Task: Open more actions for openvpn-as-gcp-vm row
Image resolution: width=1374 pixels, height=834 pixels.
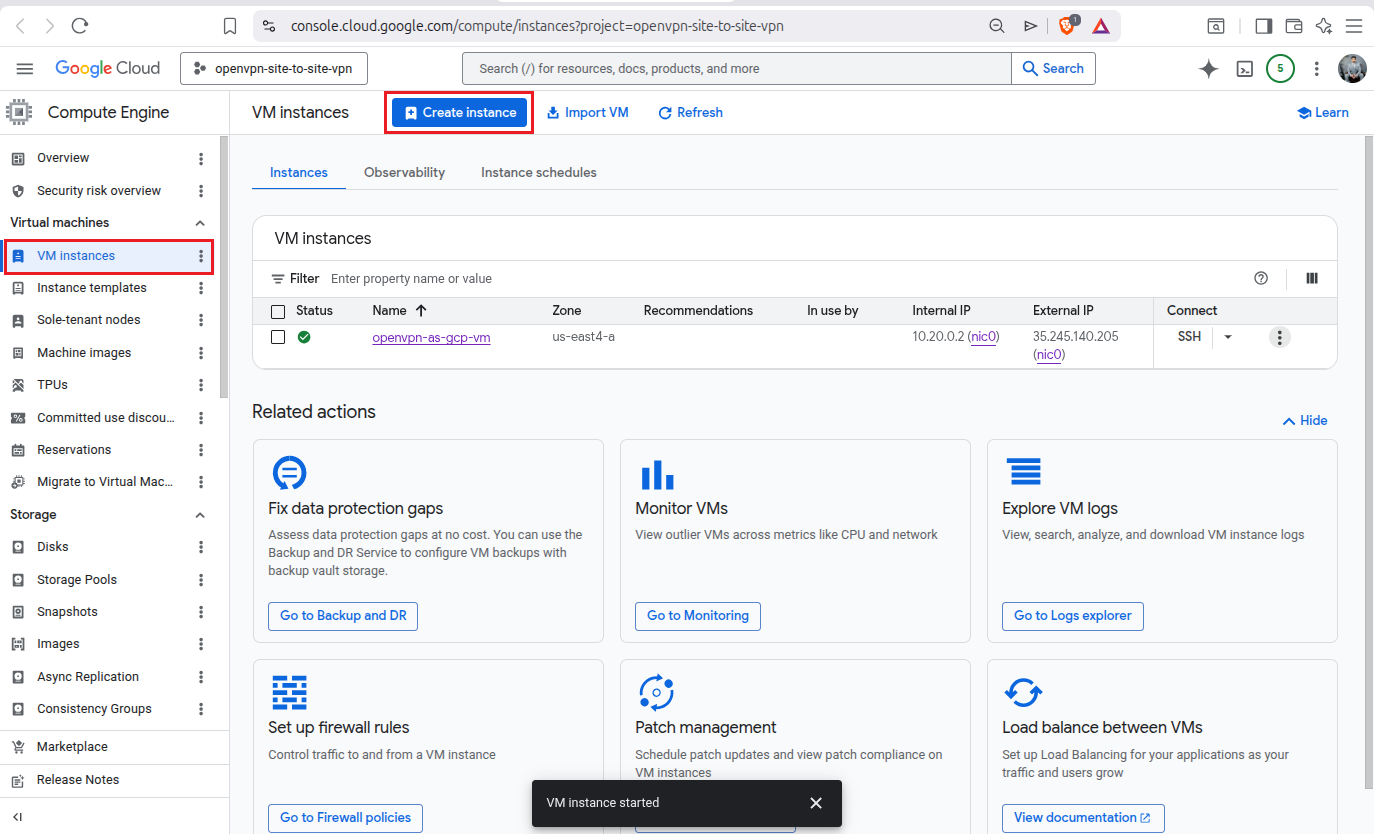Action: coord(1279,337)
